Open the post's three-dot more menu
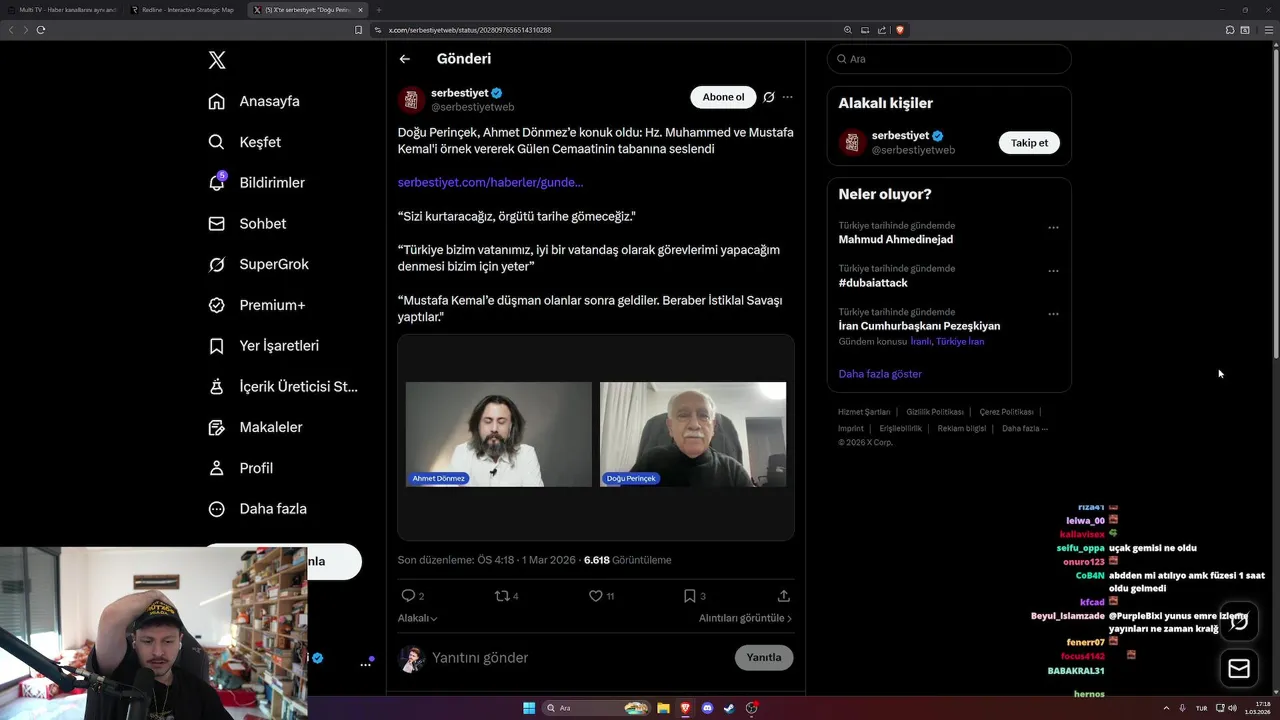The height and width of the screenshot is (720, 1280). (x=788, y=97)
